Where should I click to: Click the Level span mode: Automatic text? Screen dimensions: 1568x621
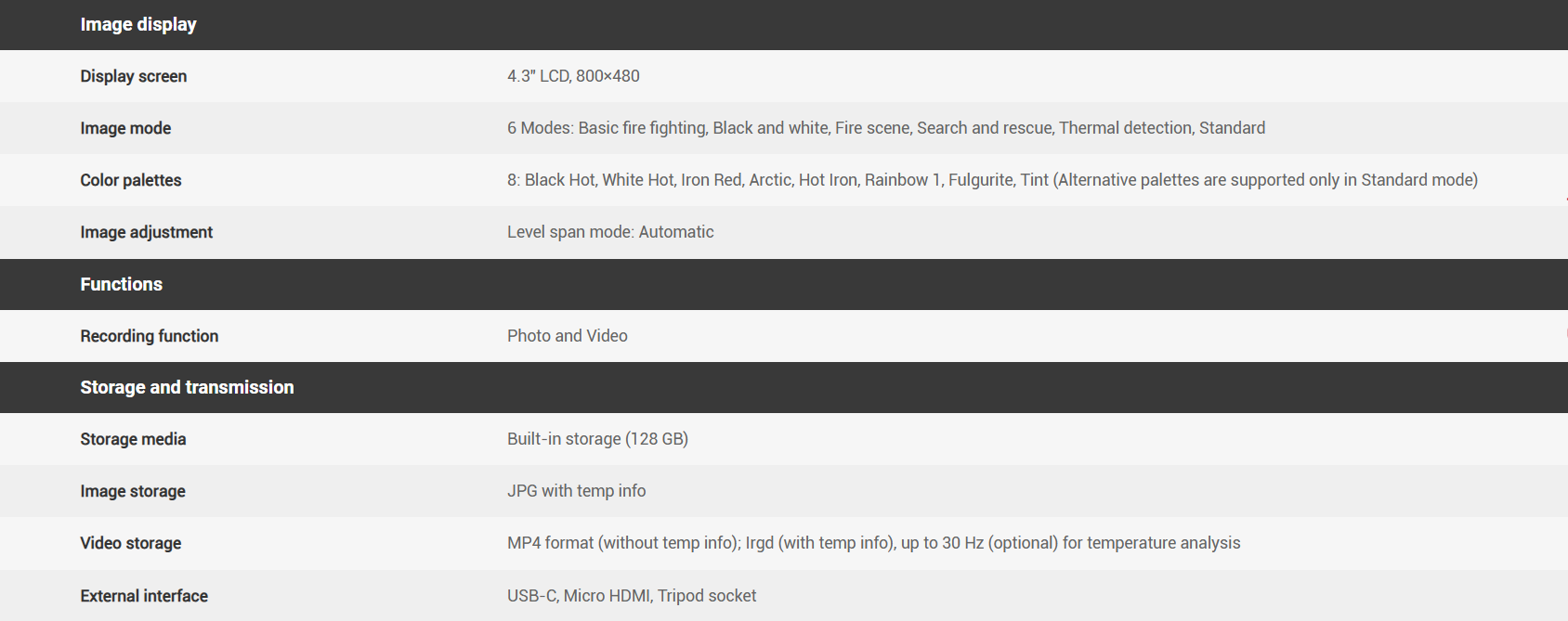[x=610, y=232]
